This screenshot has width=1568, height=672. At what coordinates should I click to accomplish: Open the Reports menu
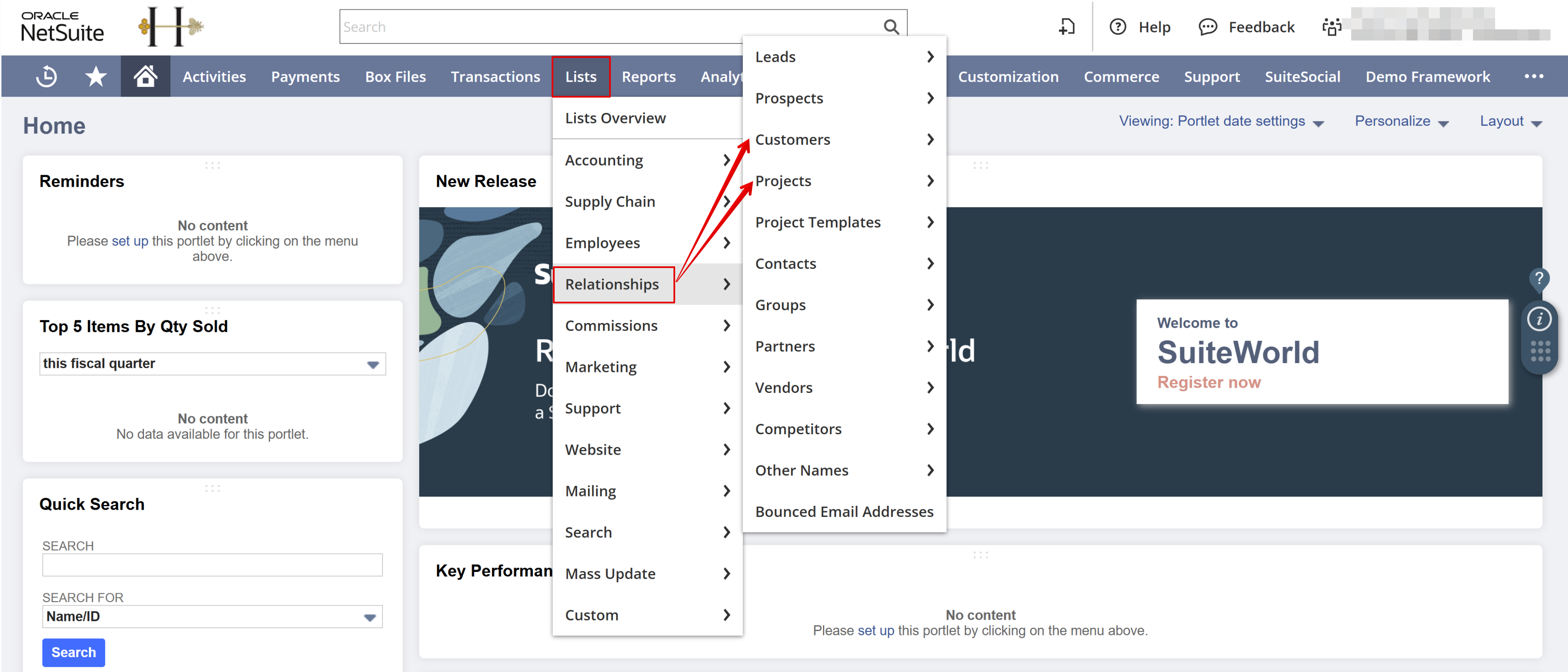click(x=648, y=77)
